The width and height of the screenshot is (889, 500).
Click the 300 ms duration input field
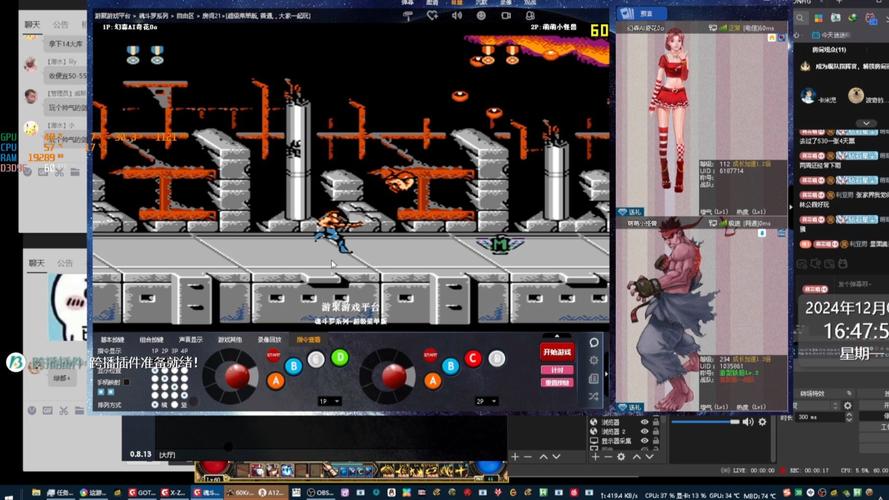coord(820,417)
